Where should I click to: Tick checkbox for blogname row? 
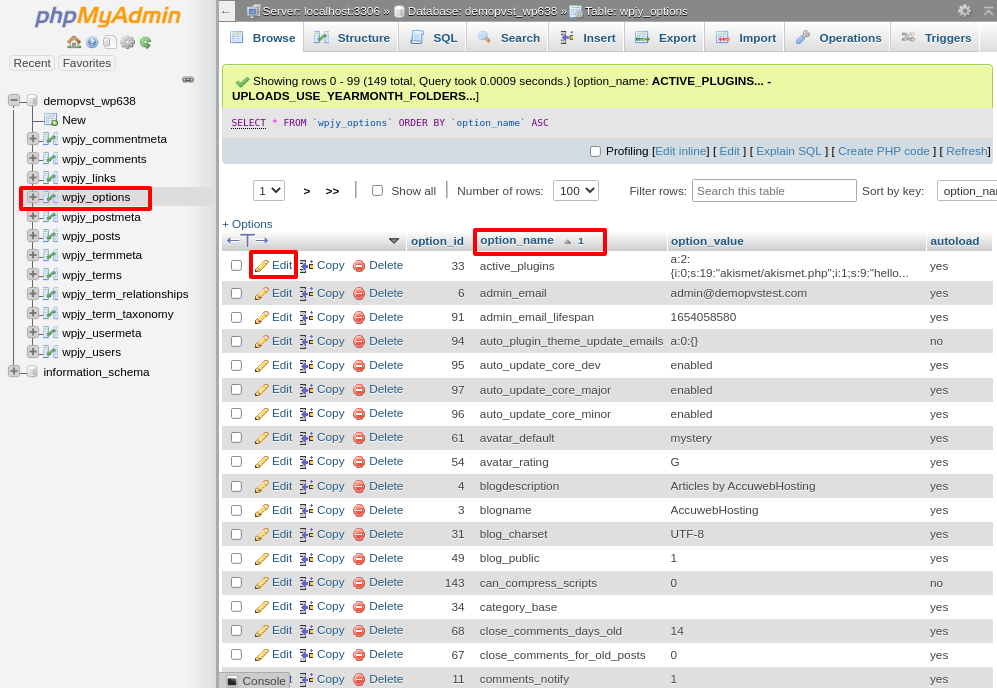coord(237,511)
